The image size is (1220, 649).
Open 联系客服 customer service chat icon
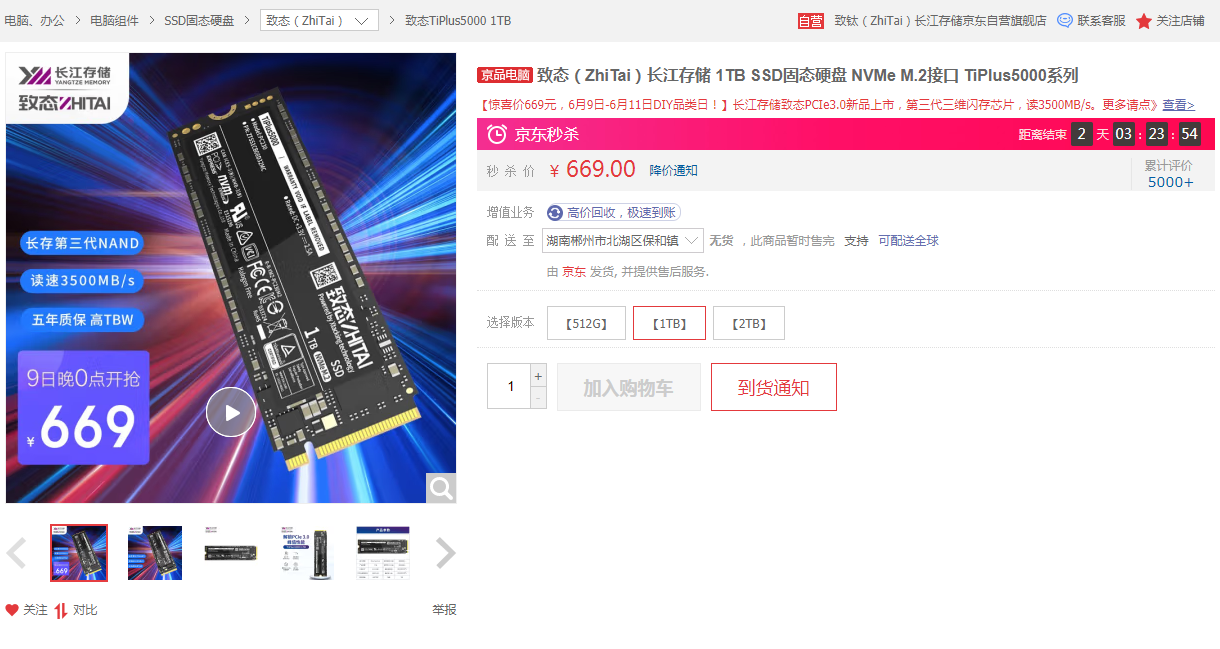pos(1065,20)
